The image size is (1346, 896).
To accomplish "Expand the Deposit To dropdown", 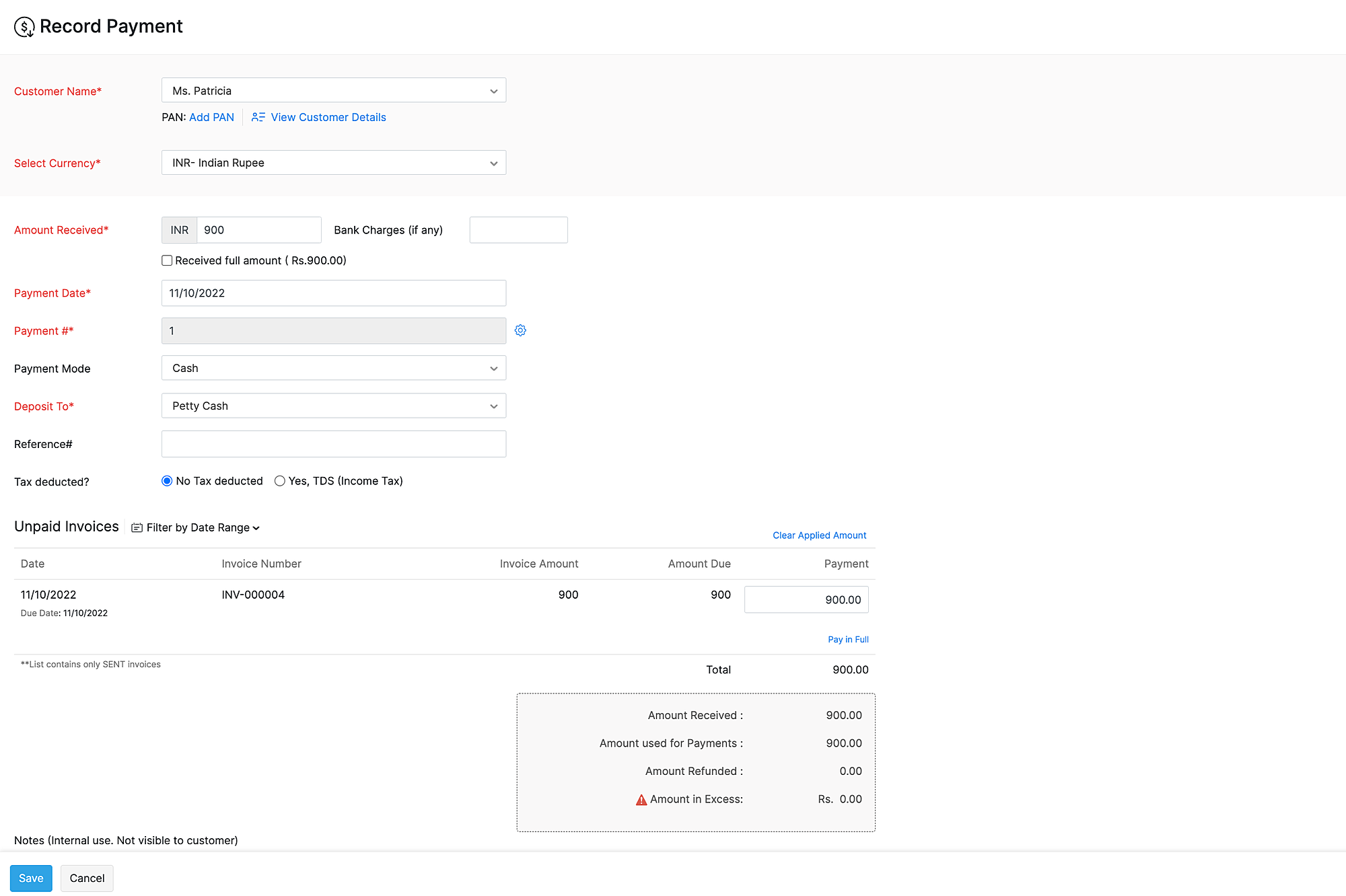I will (x=493, y=406).
